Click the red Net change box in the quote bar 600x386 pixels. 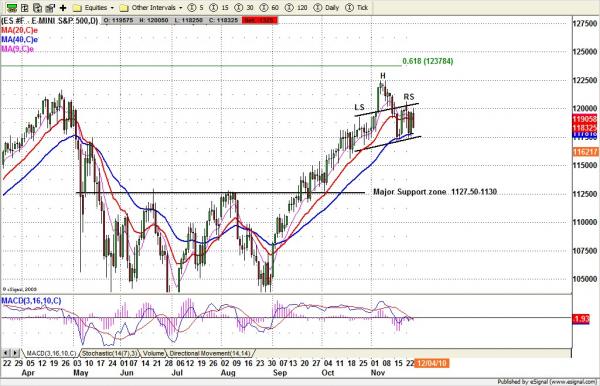point(259,20)
